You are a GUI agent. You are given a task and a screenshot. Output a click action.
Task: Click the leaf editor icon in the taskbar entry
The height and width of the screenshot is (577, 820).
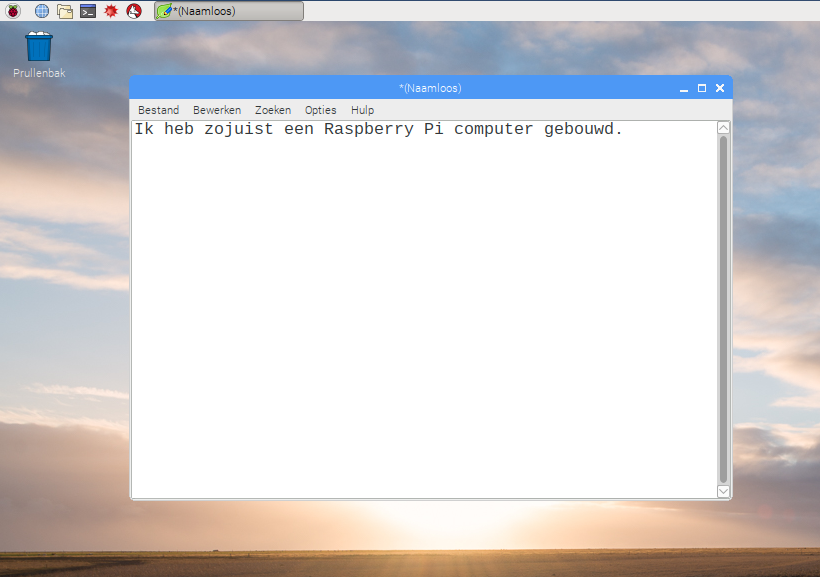[x=163, y=11]
